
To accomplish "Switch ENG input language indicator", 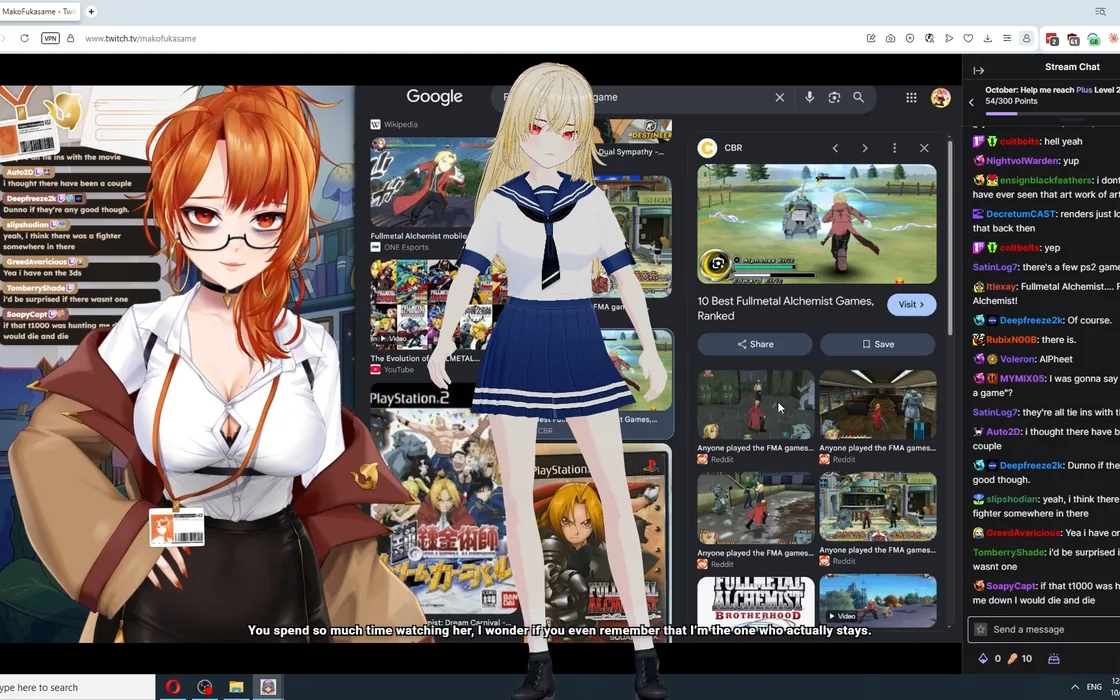I will click(1094, 687).
